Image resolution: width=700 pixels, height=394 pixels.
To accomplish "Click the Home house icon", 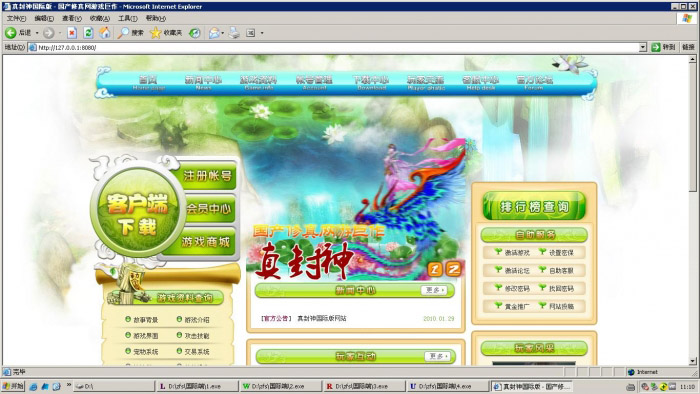I will 105,33.
